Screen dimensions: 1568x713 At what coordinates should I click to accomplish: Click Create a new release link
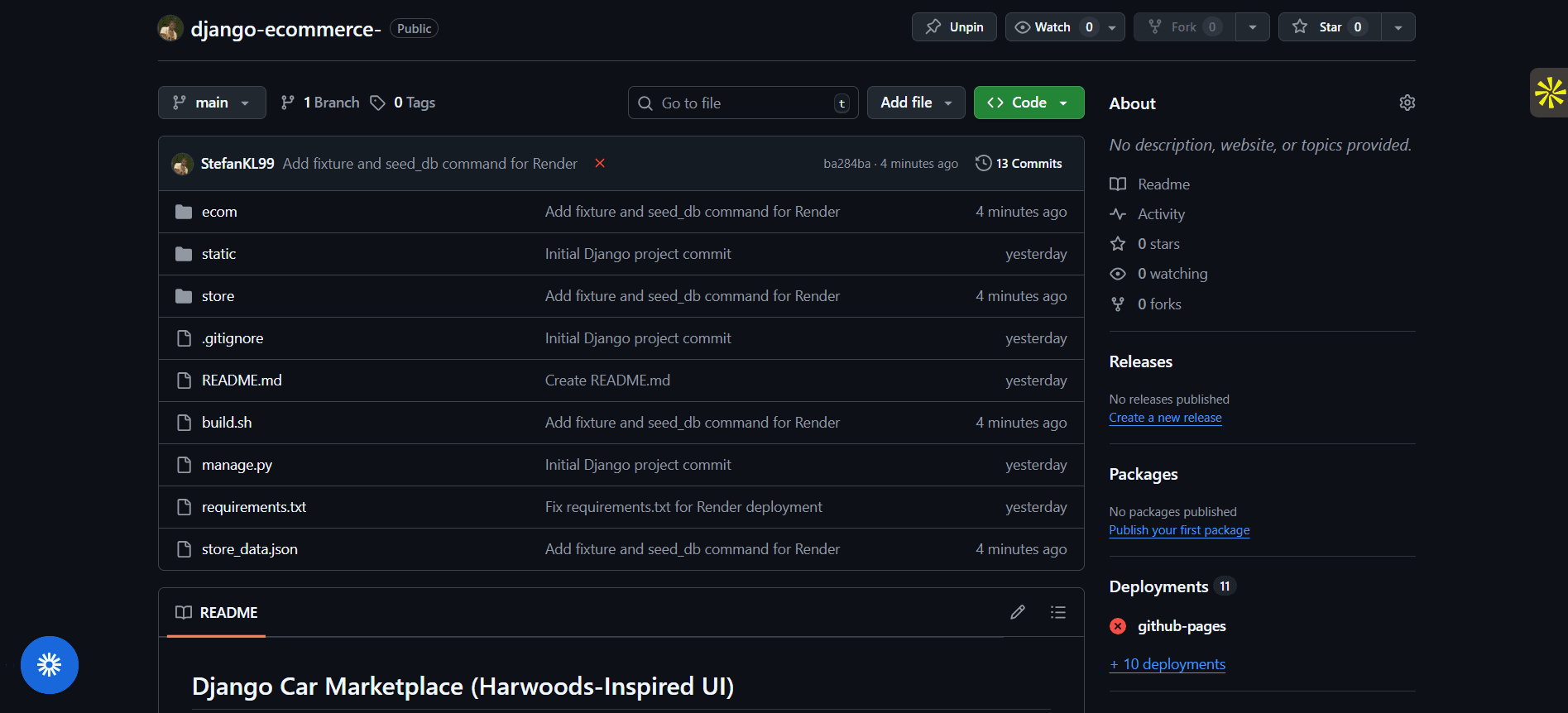(x=1165, y=418)
